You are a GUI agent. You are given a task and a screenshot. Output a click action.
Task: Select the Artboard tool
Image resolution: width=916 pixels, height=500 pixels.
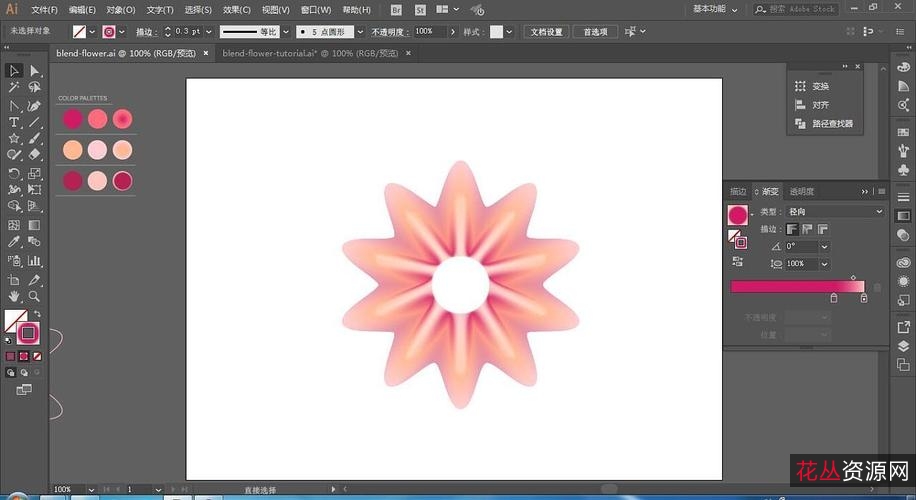[x=13, y=280]
